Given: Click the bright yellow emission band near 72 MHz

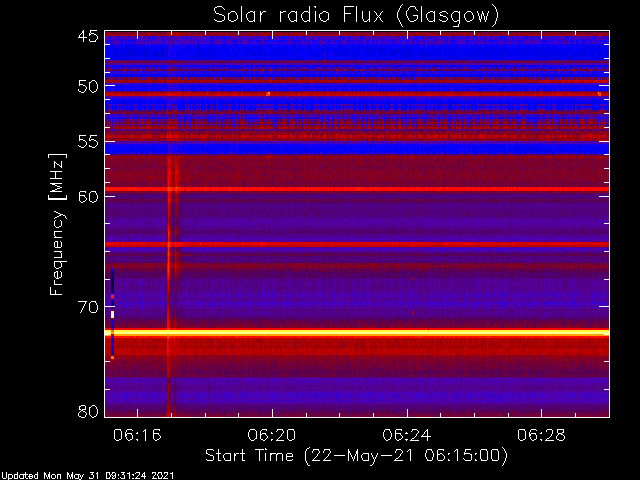Looking at the screenshot, I should click(357, 333).
